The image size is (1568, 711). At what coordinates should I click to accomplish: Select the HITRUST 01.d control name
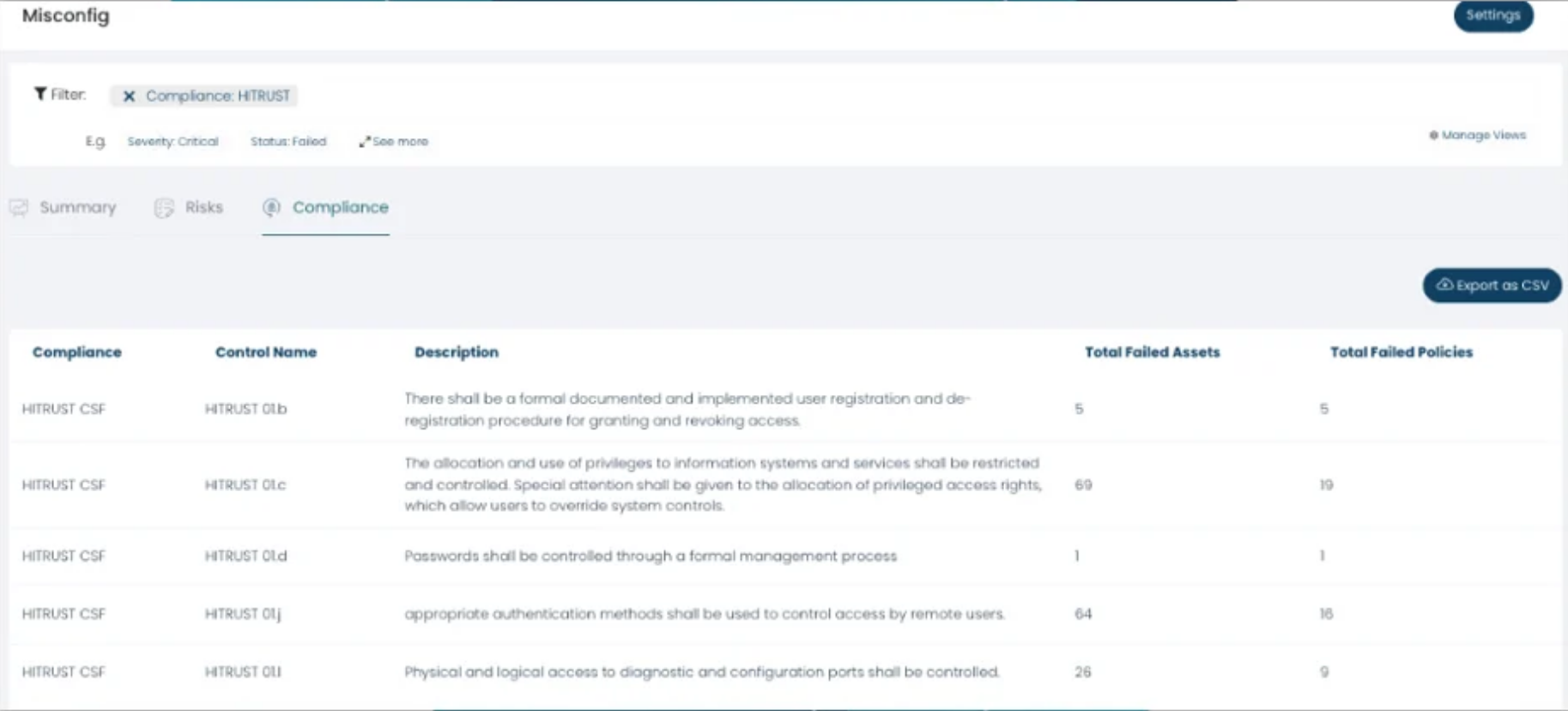pyautogui.click(x=245, y=556)
